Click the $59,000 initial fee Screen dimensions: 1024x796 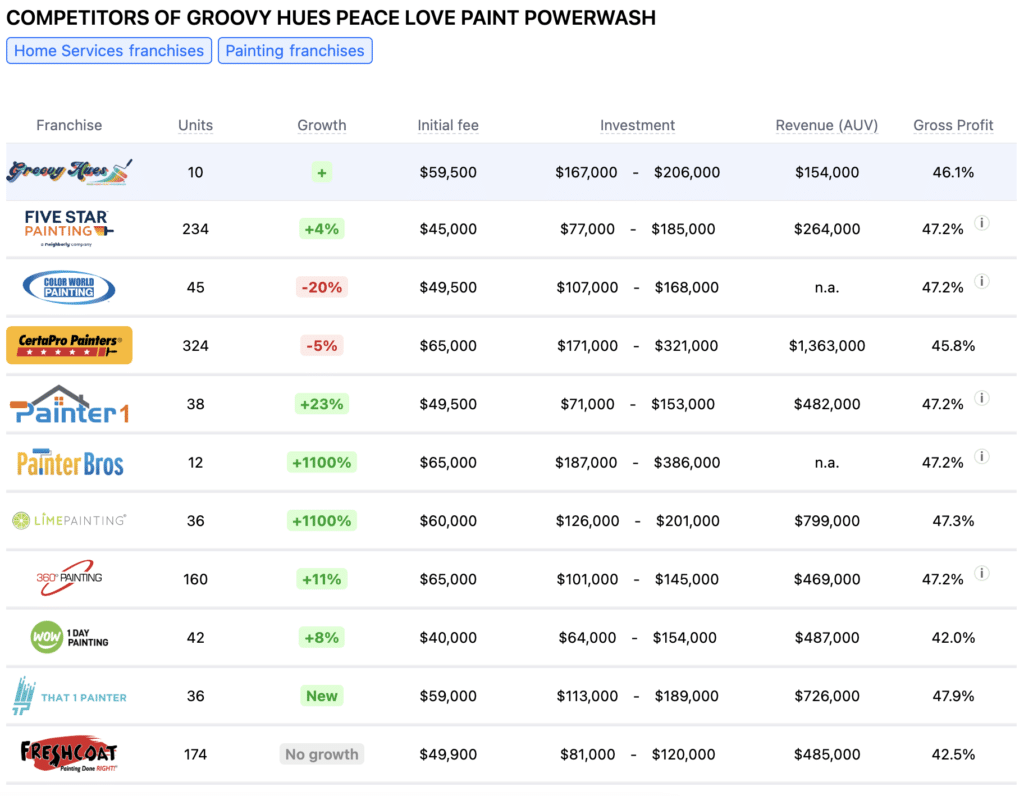(x=448, y=695)
